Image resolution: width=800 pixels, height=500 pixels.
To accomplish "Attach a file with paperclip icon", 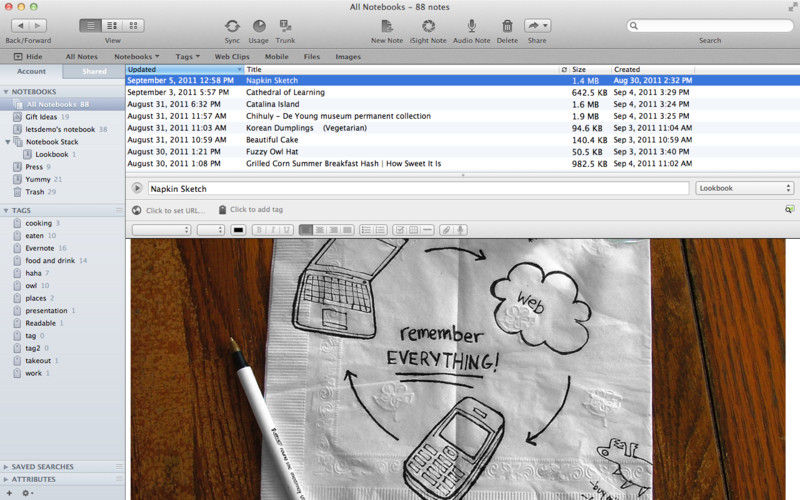I will click(446, 230).
